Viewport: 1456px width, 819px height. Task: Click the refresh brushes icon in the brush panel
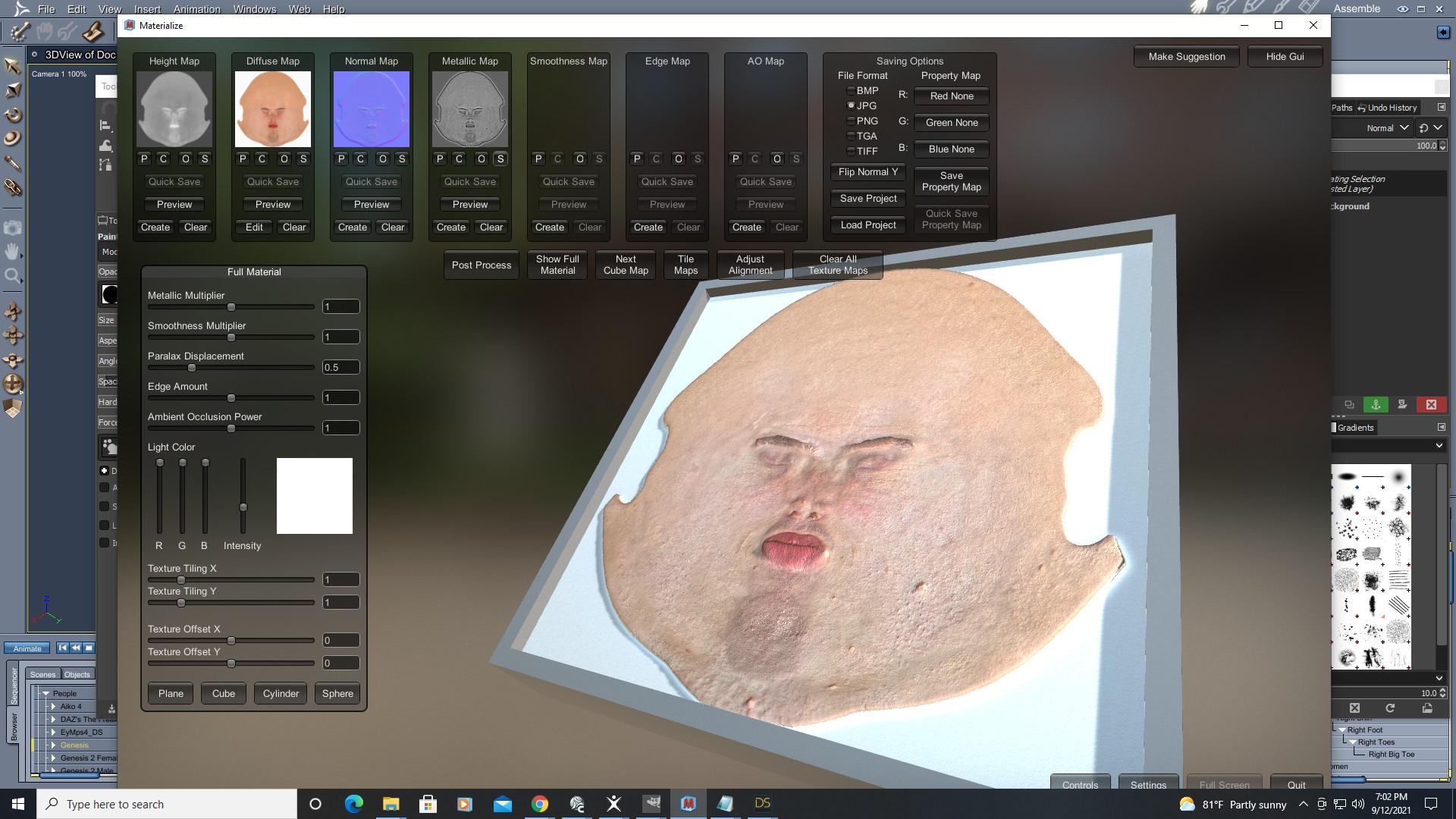click(1390, 708)
